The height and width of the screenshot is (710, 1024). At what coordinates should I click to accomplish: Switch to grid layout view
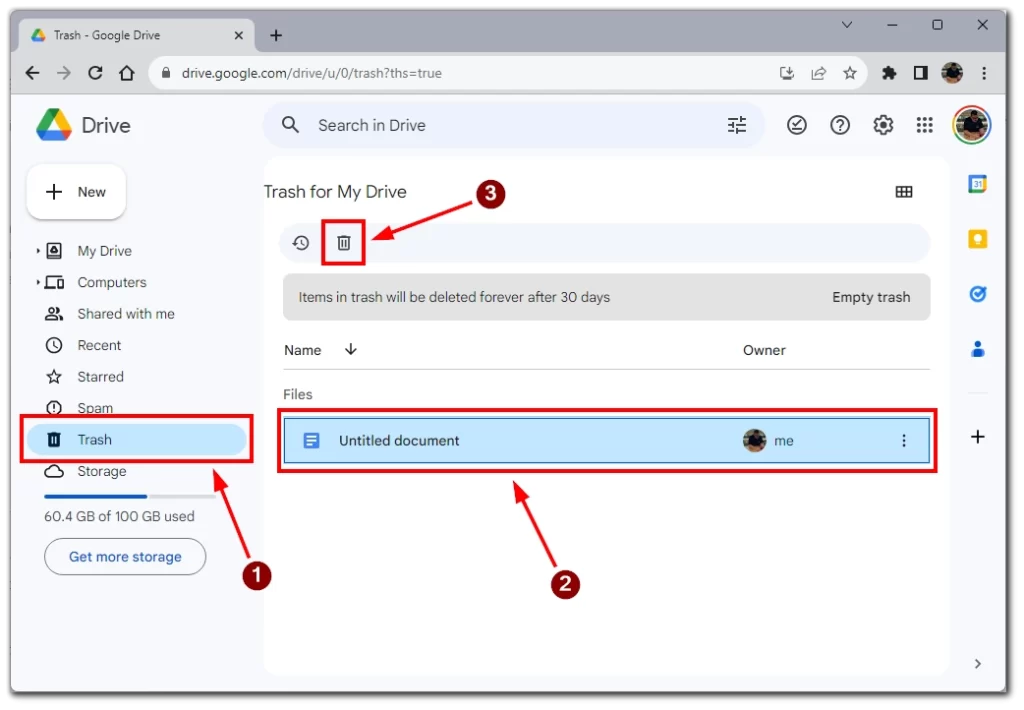click(x=904, y=191)
